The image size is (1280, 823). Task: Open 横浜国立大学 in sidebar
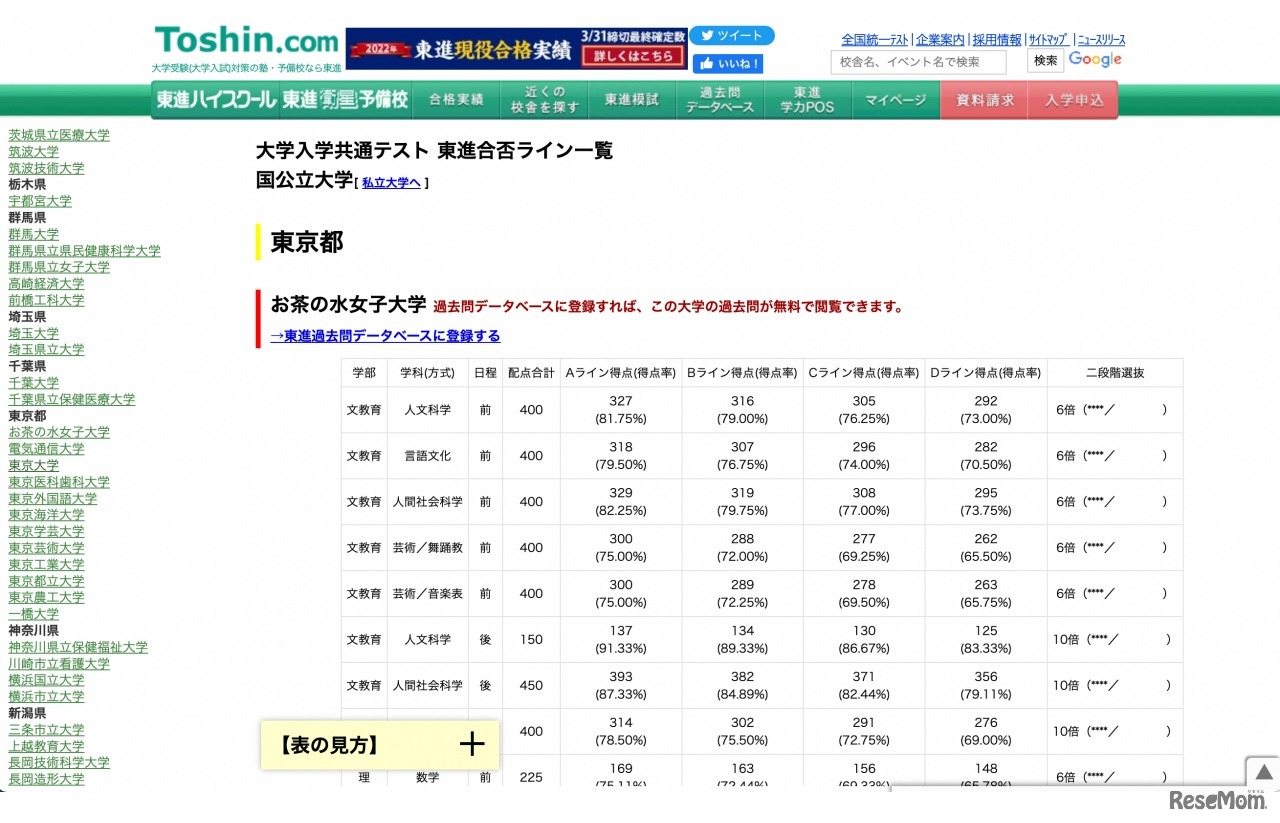46,680
